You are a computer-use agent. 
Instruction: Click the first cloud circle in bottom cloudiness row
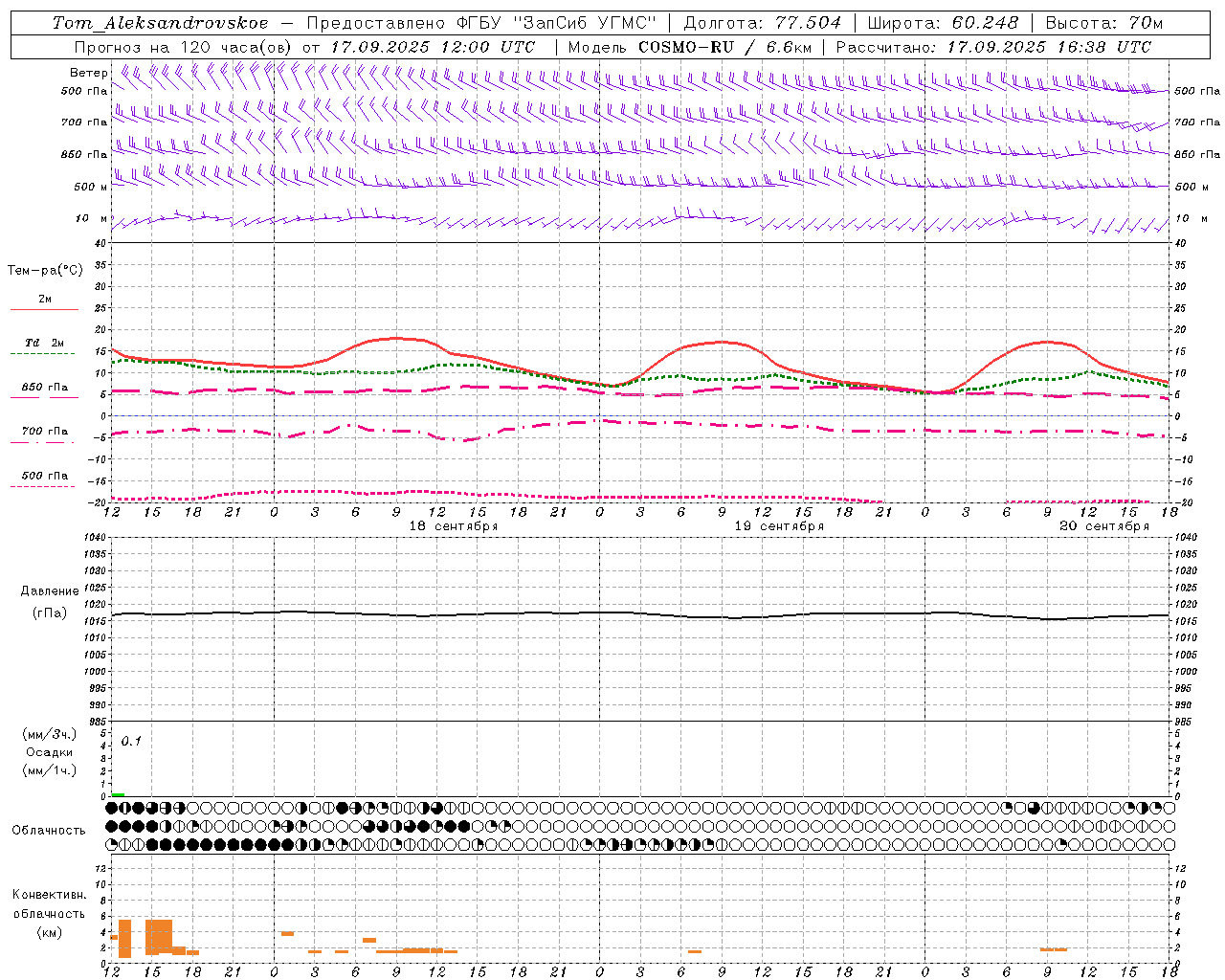tap(112, 844)
